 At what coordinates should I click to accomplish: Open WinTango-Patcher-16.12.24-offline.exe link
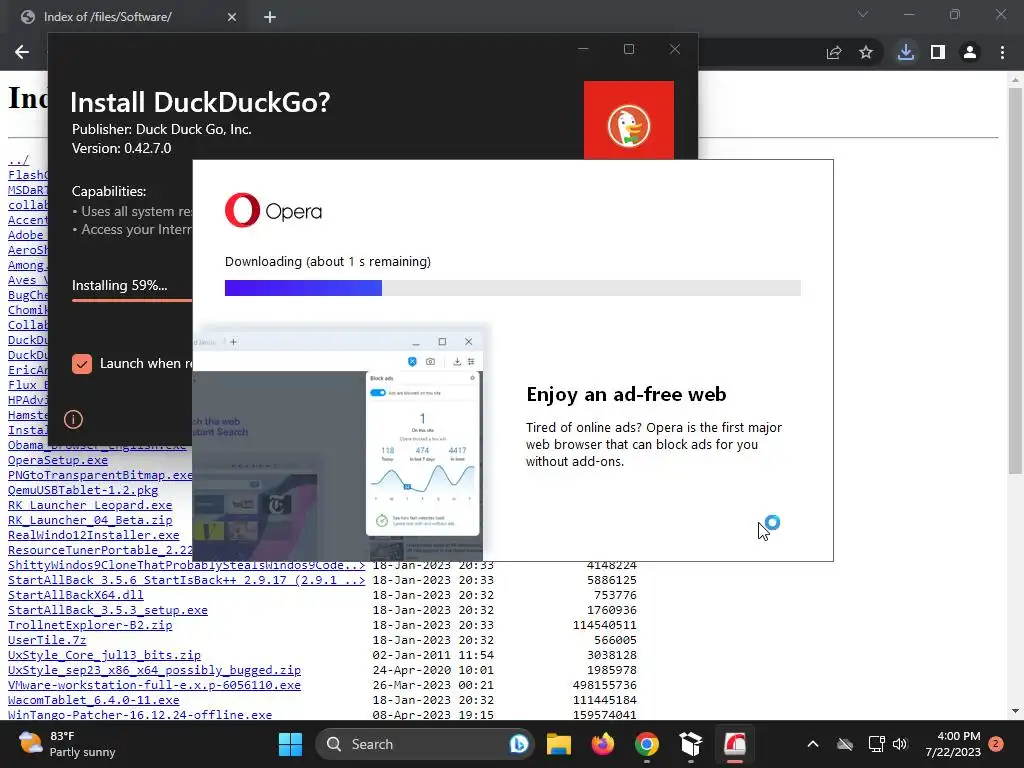point(140,714)
